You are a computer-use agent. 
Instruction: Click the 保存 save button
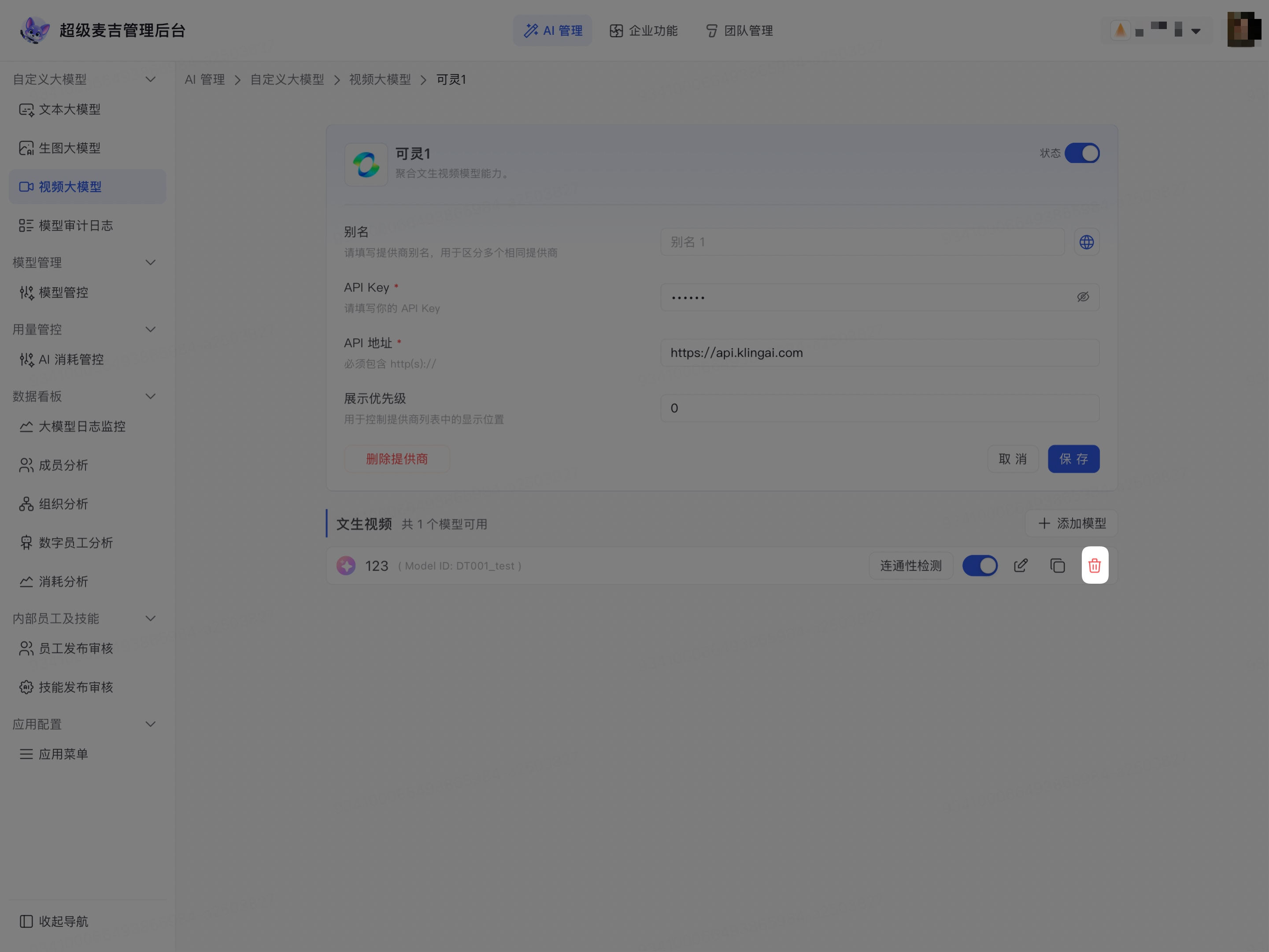(x=1073, y=459)
